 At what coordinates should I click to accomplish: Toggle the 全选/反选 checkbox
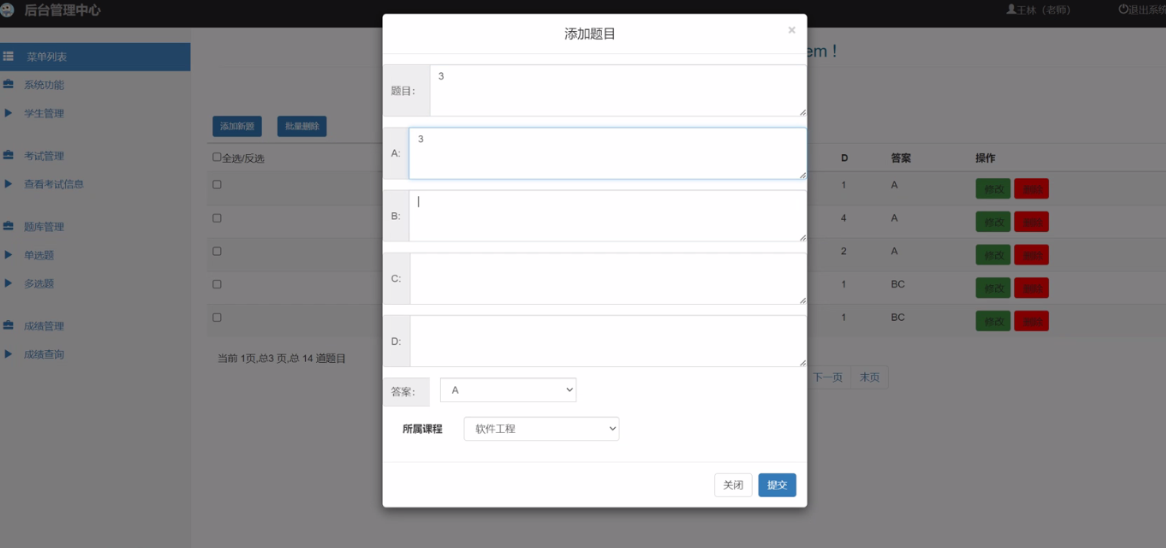[x=216, y=157]
